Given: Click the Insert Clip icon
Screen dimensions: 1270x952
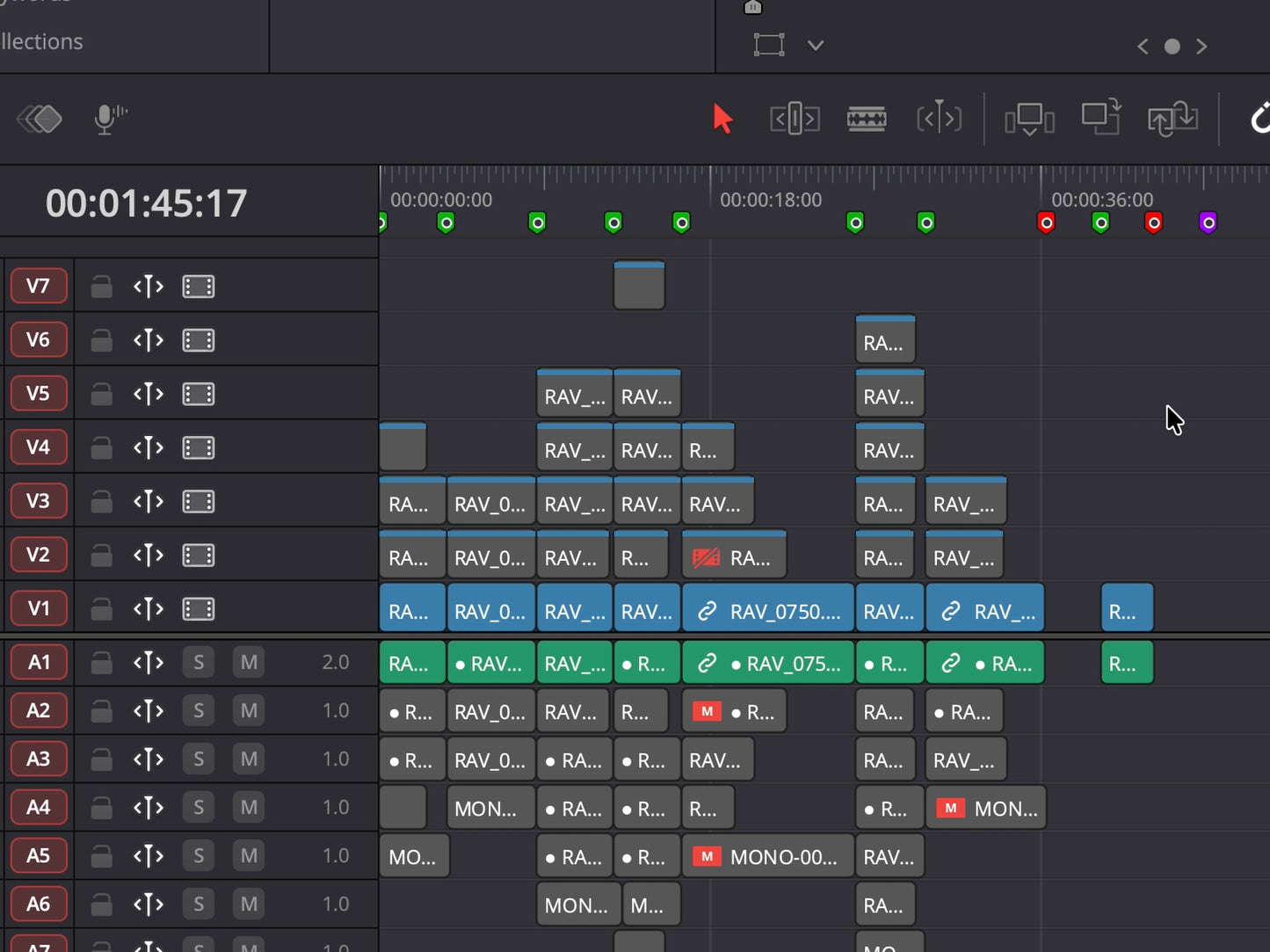Looking at the screenshot, I should (1029, 119).
